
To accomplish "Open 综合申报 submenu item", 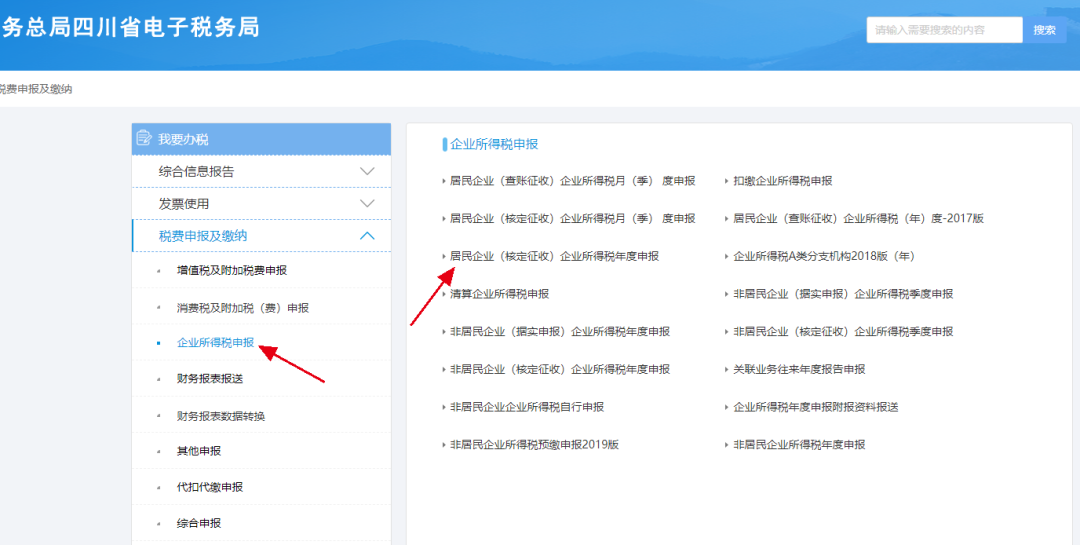I will click(199, 524).
